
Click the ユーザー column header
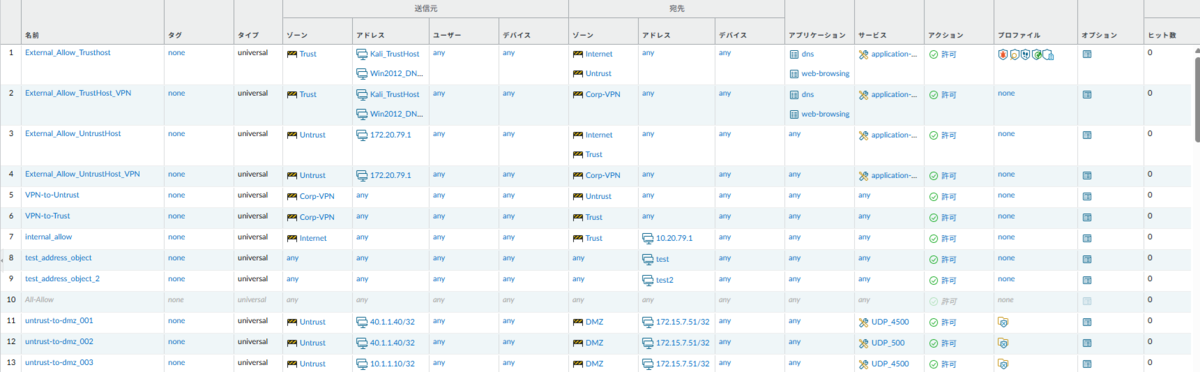tap(446, 34)
